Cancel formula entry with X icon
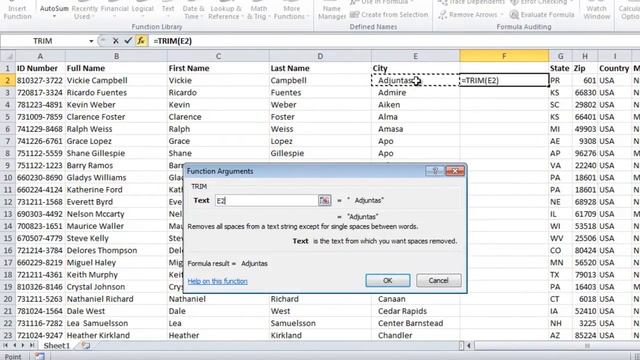Screen dimensions: 640x360 point(116,41)
